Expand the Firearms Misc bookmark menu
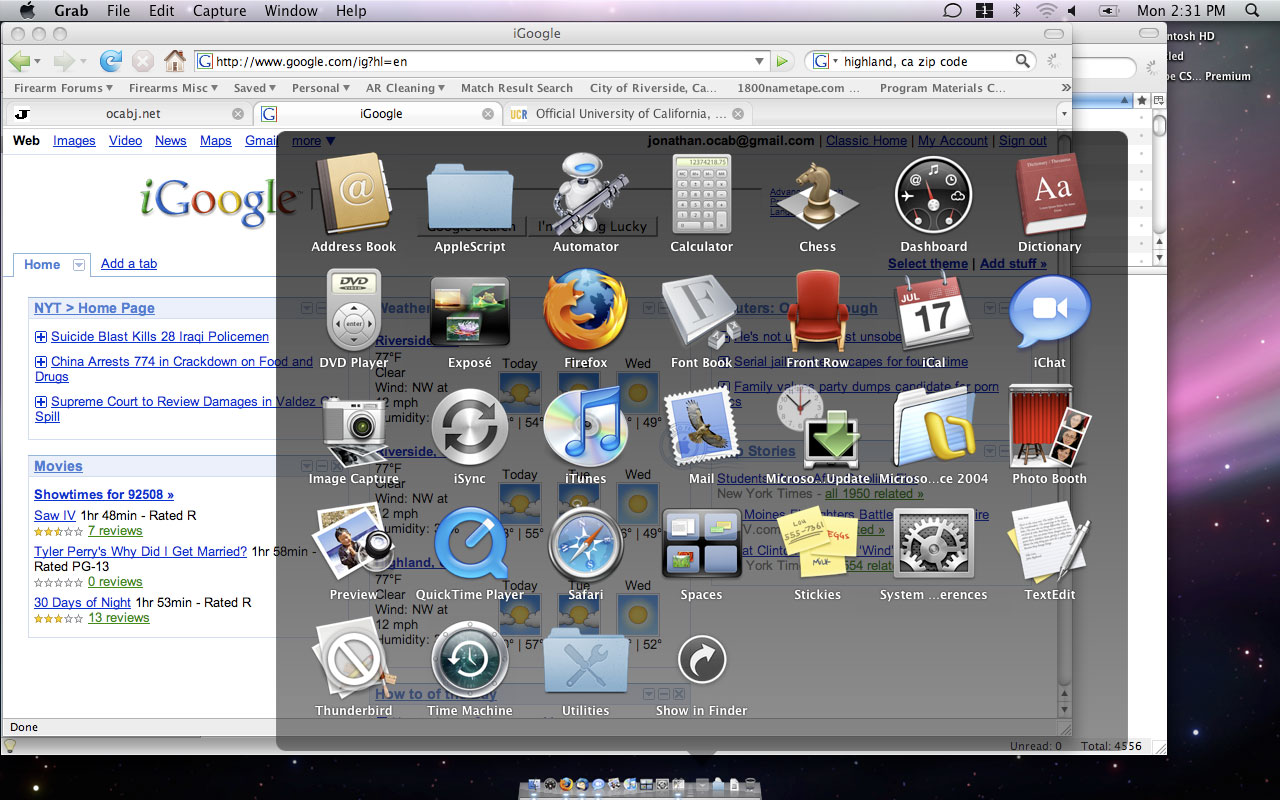Viewport: 1280px width, 800px height. (x=174, y=88)
